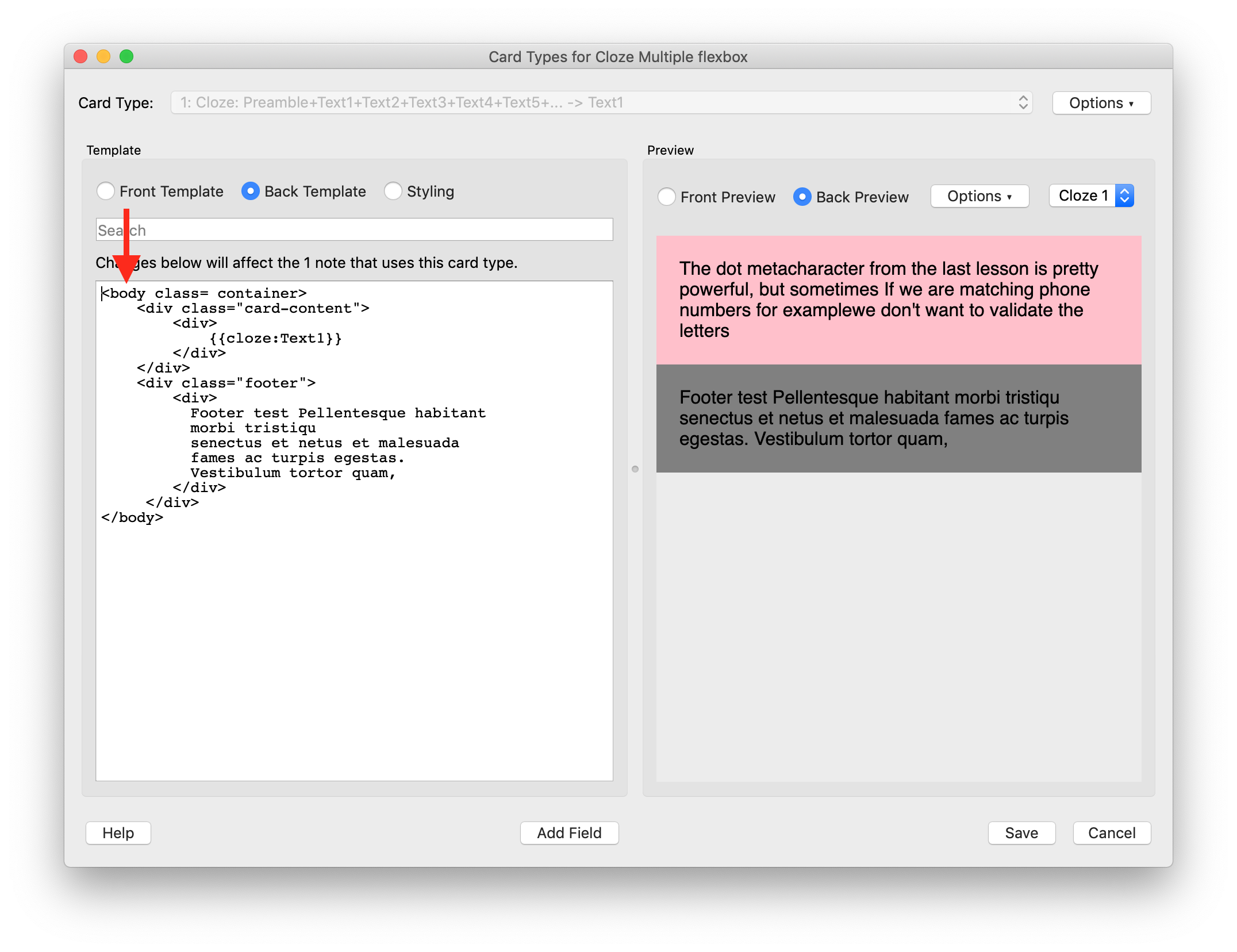The height and width of the screenshot is (952, 1237).
Task: Open the Preview Options dropdown
Action: pyautogui.click(x=979, y=196)
